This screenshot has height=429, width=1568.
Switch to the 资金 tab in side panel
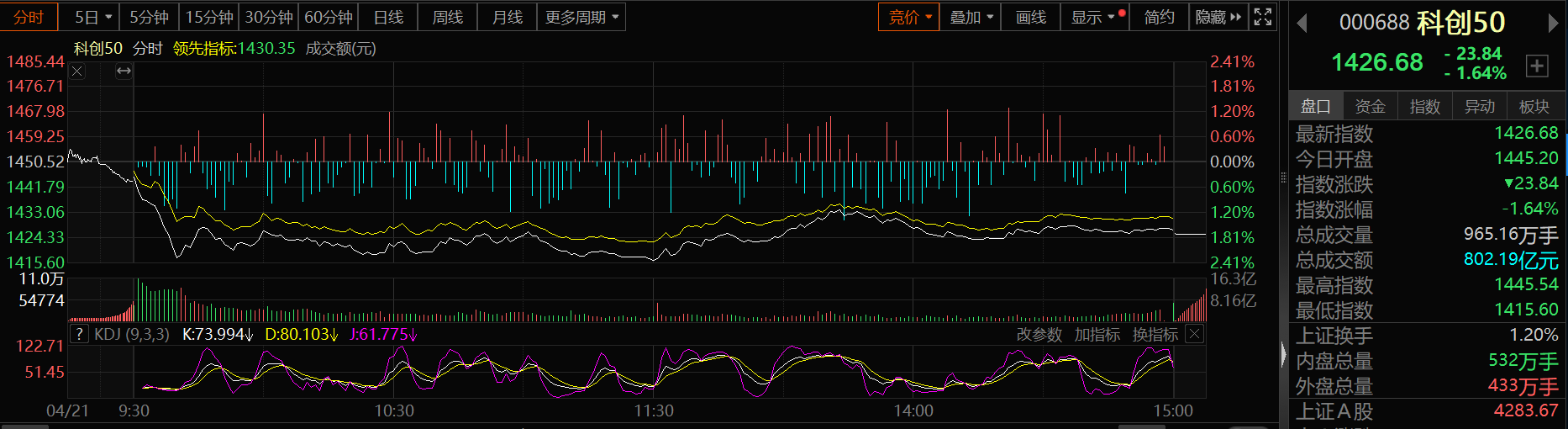pos(1370,107)
